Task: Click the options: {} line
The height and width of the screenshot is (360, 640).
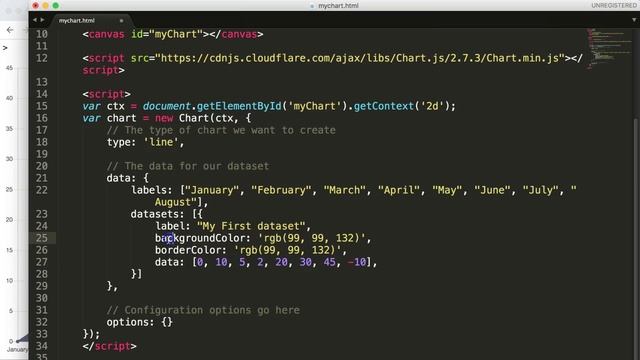Action: (140, 322)
